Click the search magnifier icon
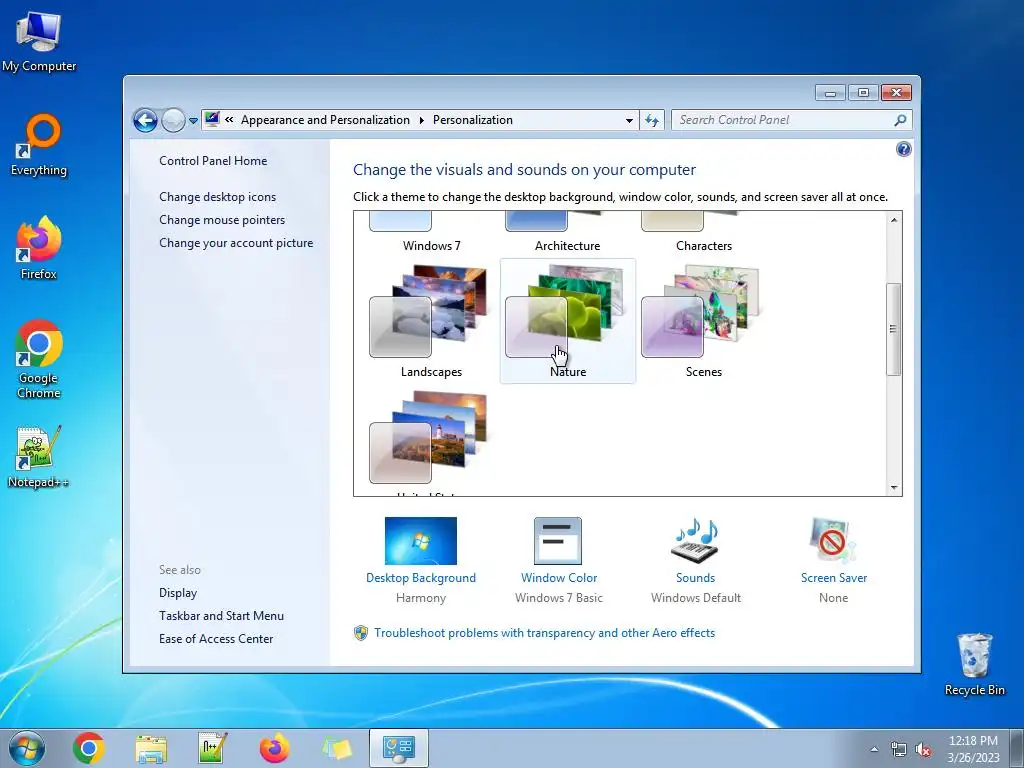Viewport: 1024px width, 768px height. pos(901,120)
